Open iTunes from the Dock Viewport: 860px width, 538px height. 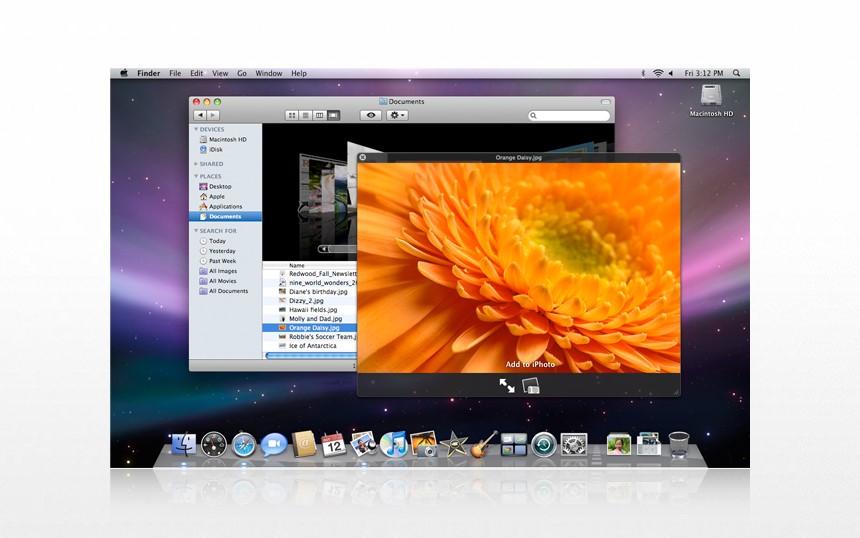point(393,444)
